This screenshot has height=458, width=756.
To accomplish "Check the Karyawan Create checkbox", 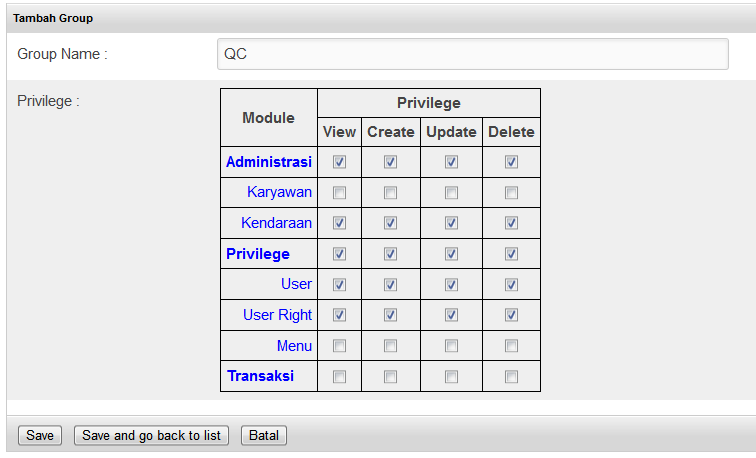I will 391,193.
